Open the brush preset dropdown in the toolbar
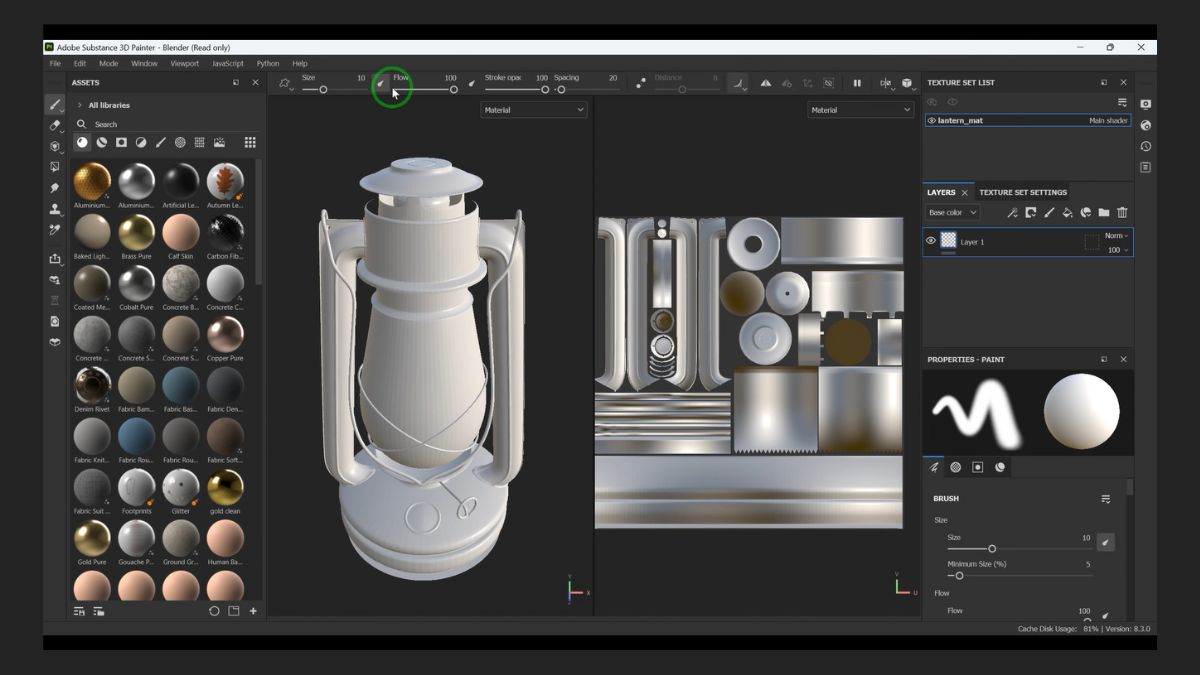1200x675 pixels. click(x=286, y=84)
